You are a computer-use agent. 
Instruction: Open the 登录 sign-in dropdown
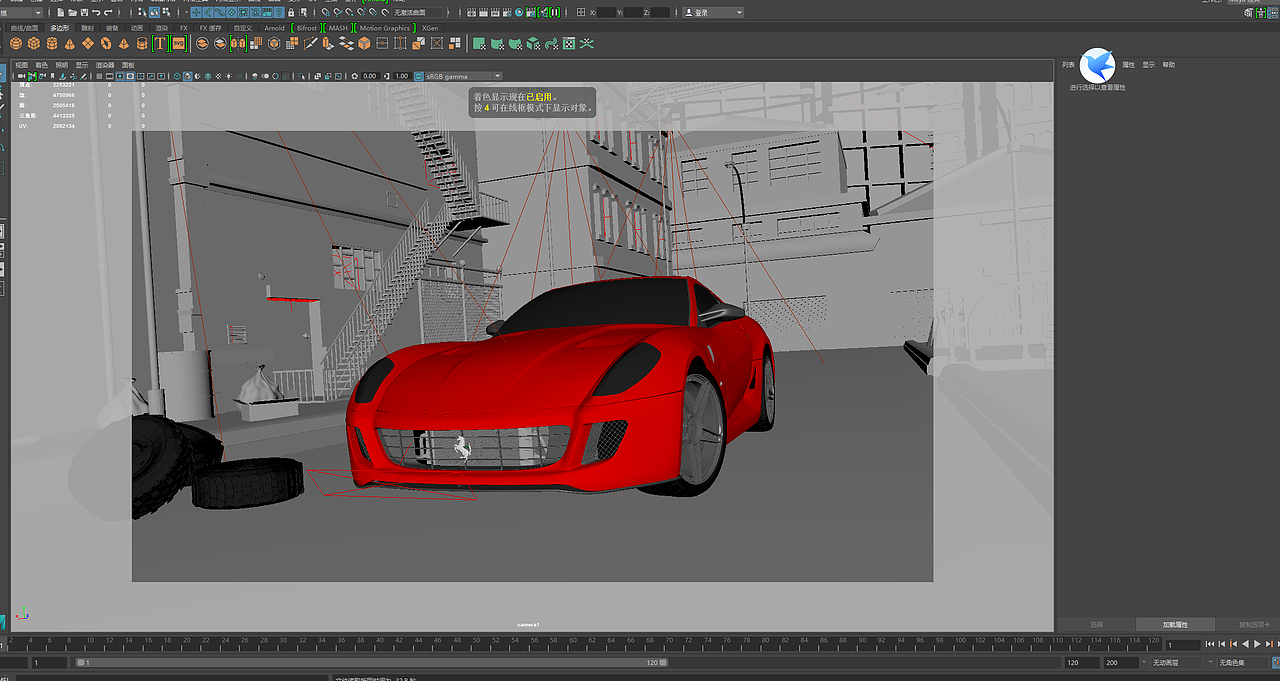[x=713, y=13]
